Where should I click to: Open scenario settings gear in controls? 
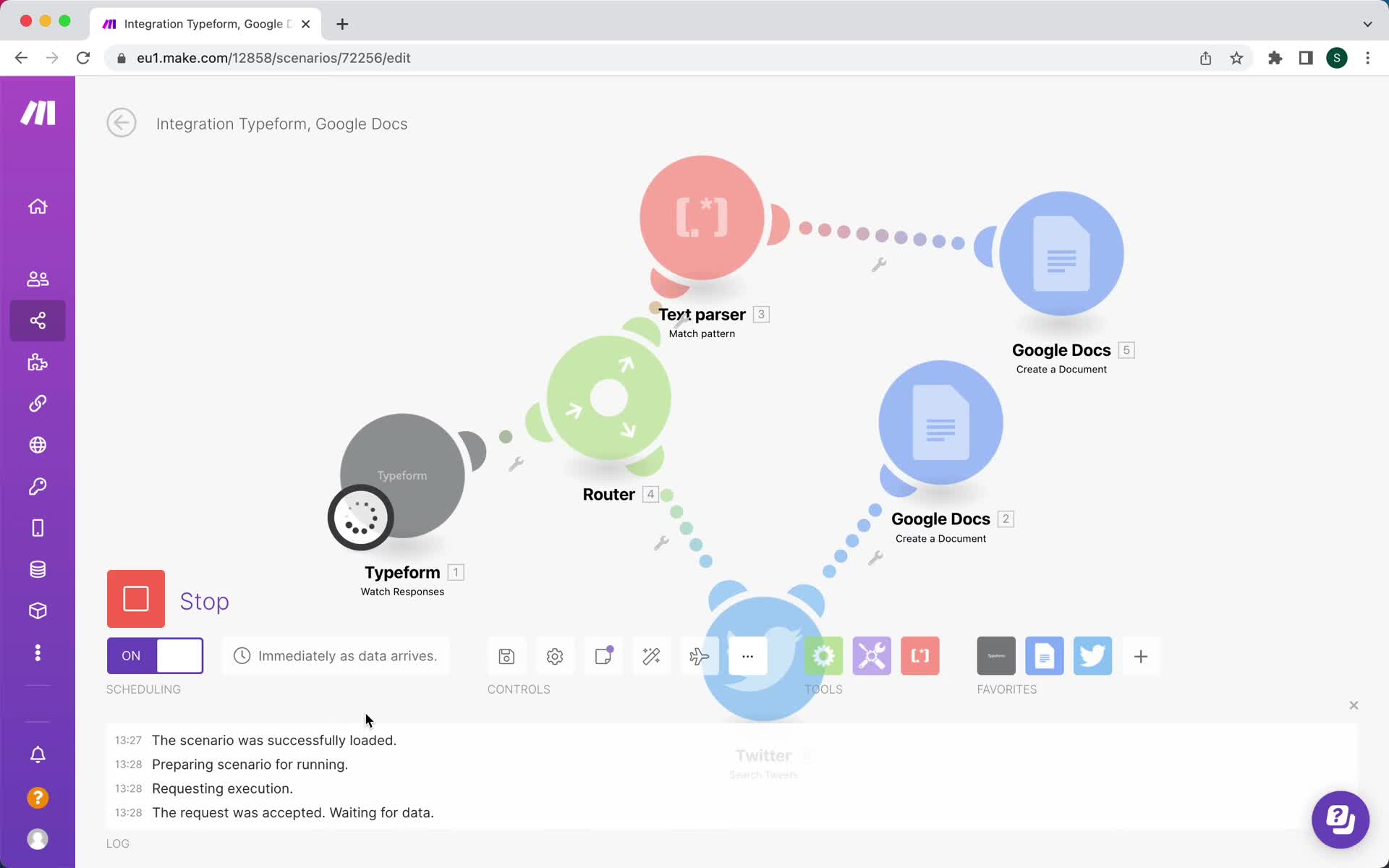[x=555, y=656]
